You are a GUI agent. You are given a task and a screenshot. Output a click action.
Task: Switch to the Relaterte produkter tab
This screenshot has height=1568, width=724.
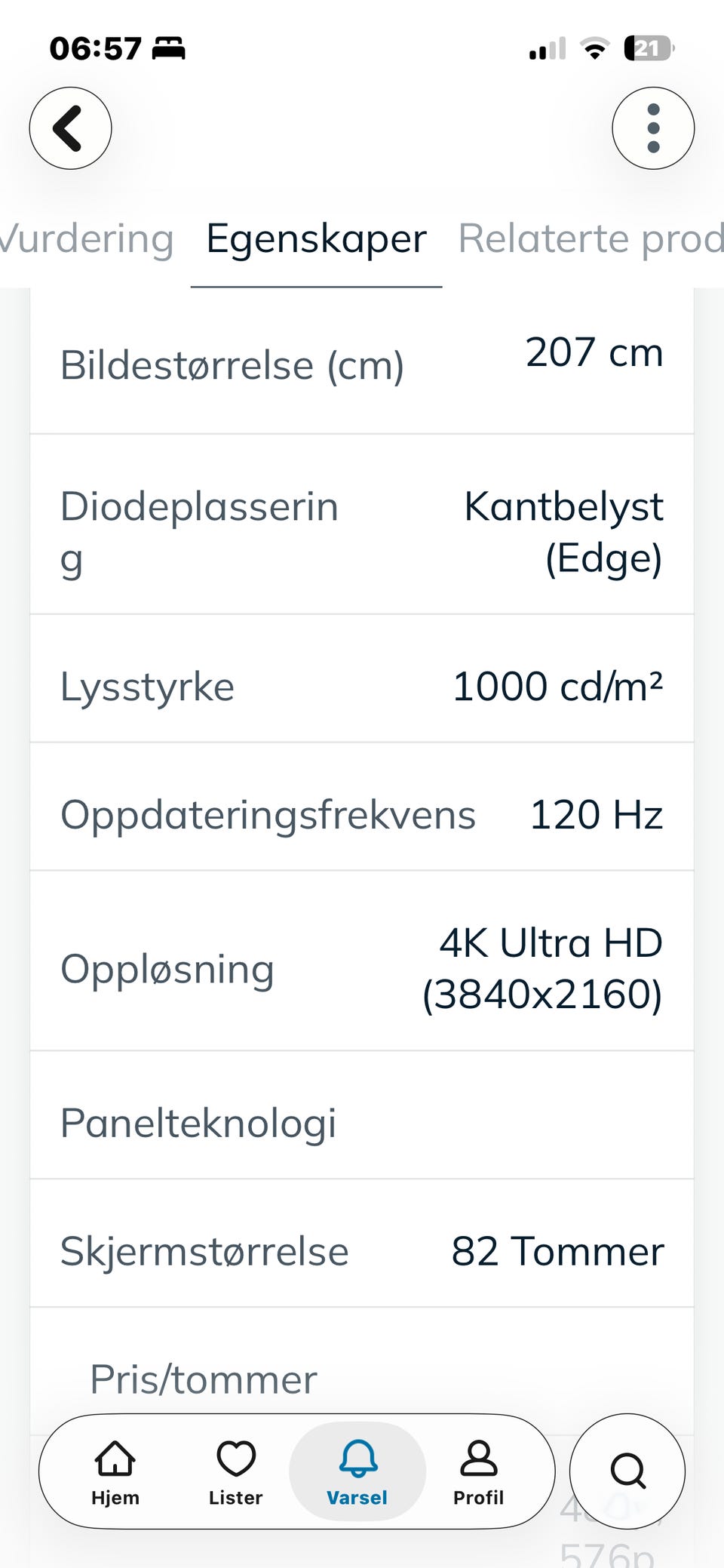pos(590,239)
